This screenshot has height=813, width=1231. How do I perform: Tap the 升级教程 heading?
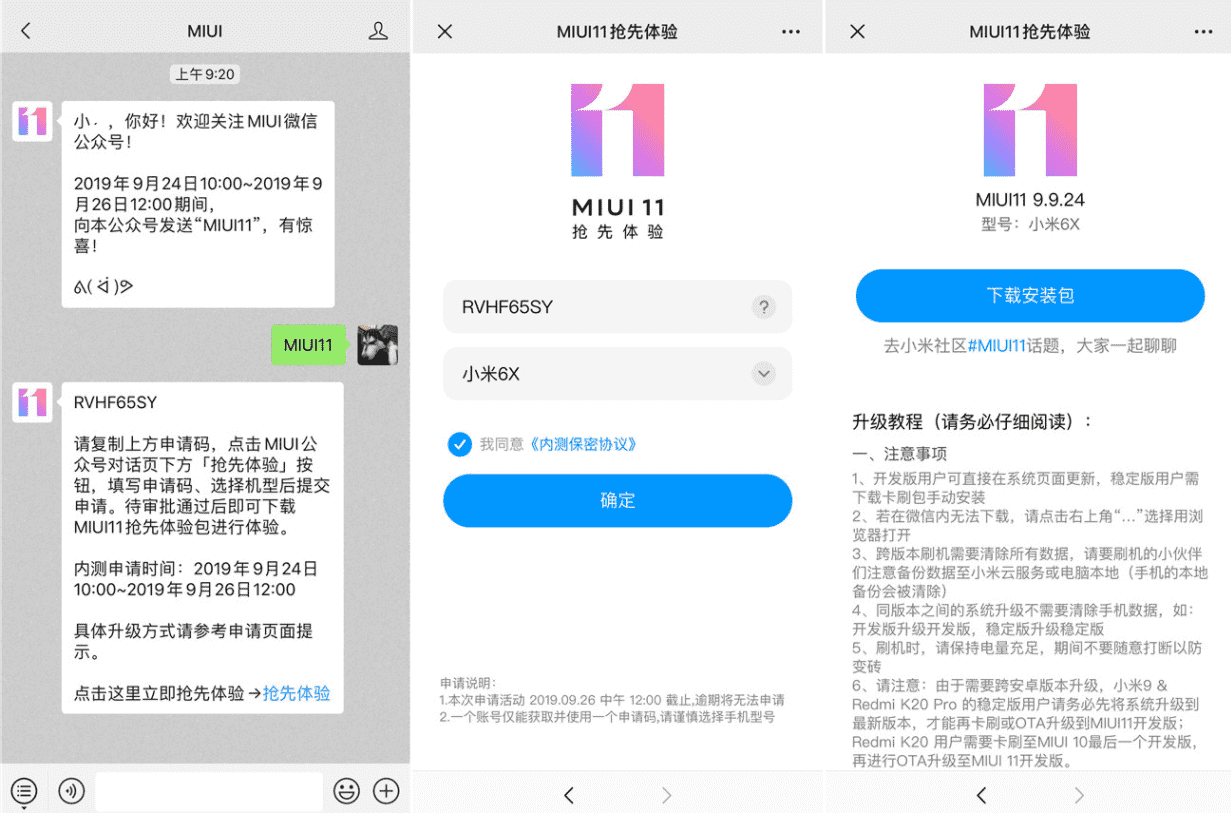coord(973,421)
